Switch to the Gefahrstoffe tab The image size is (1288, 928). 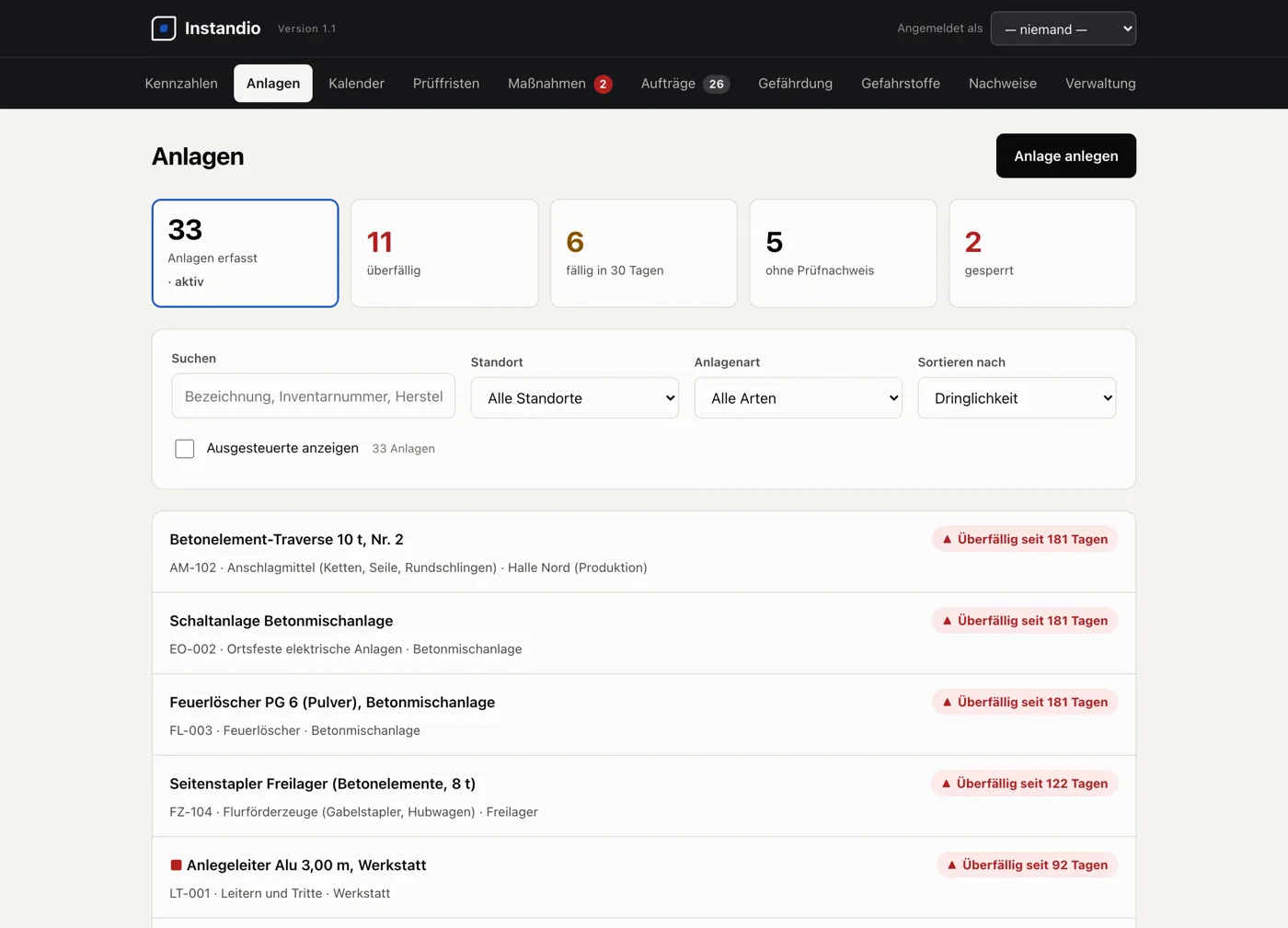click(x=901, y=84)
